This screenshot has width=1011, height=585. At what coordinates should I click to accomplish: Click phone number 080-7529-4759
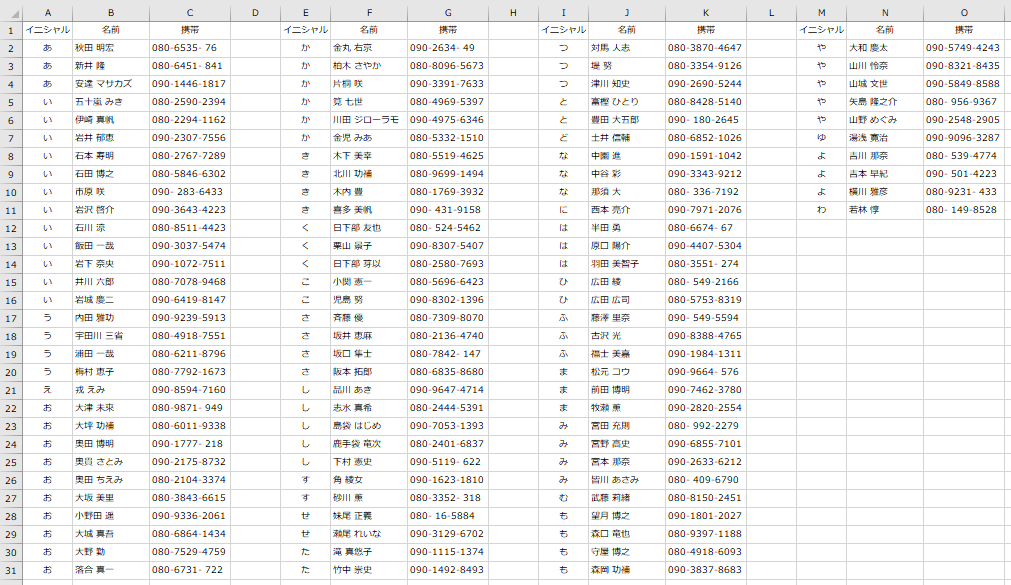[190, 552]
